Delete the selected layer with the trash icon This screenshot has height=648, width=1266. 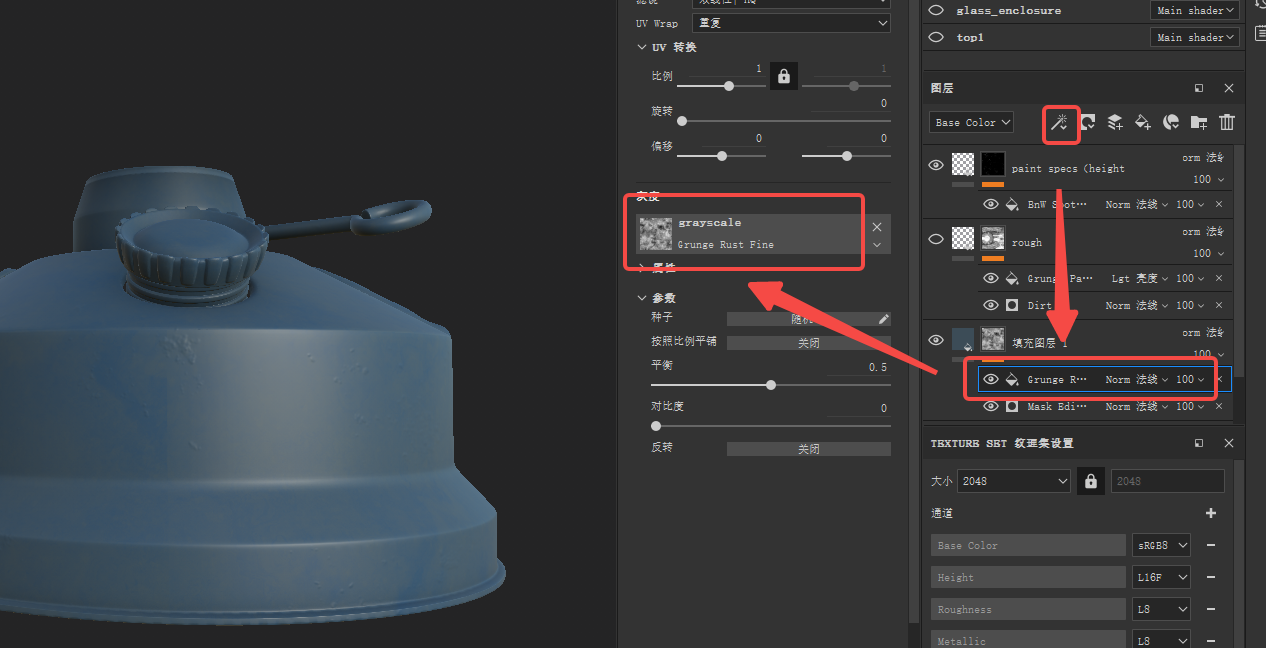1227,122
